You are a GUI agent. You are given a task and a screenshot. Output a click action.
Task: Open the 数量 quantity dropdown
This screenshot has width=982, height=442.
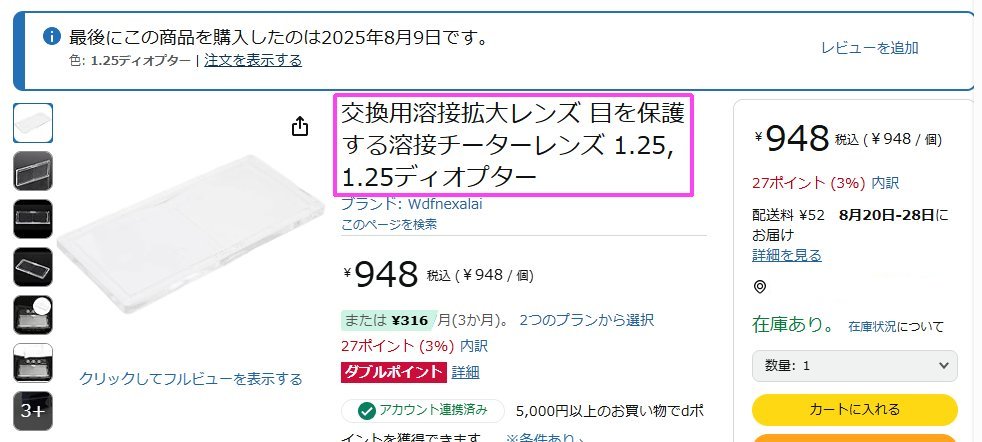[x=854, y=366]
